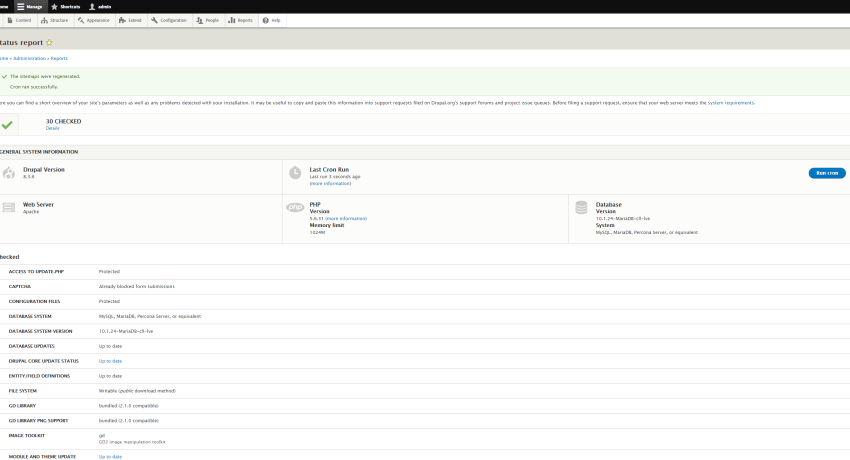Click the Administration breadcrumb link
The width and height of the screenshot is (850, 460).
point(29,58)
